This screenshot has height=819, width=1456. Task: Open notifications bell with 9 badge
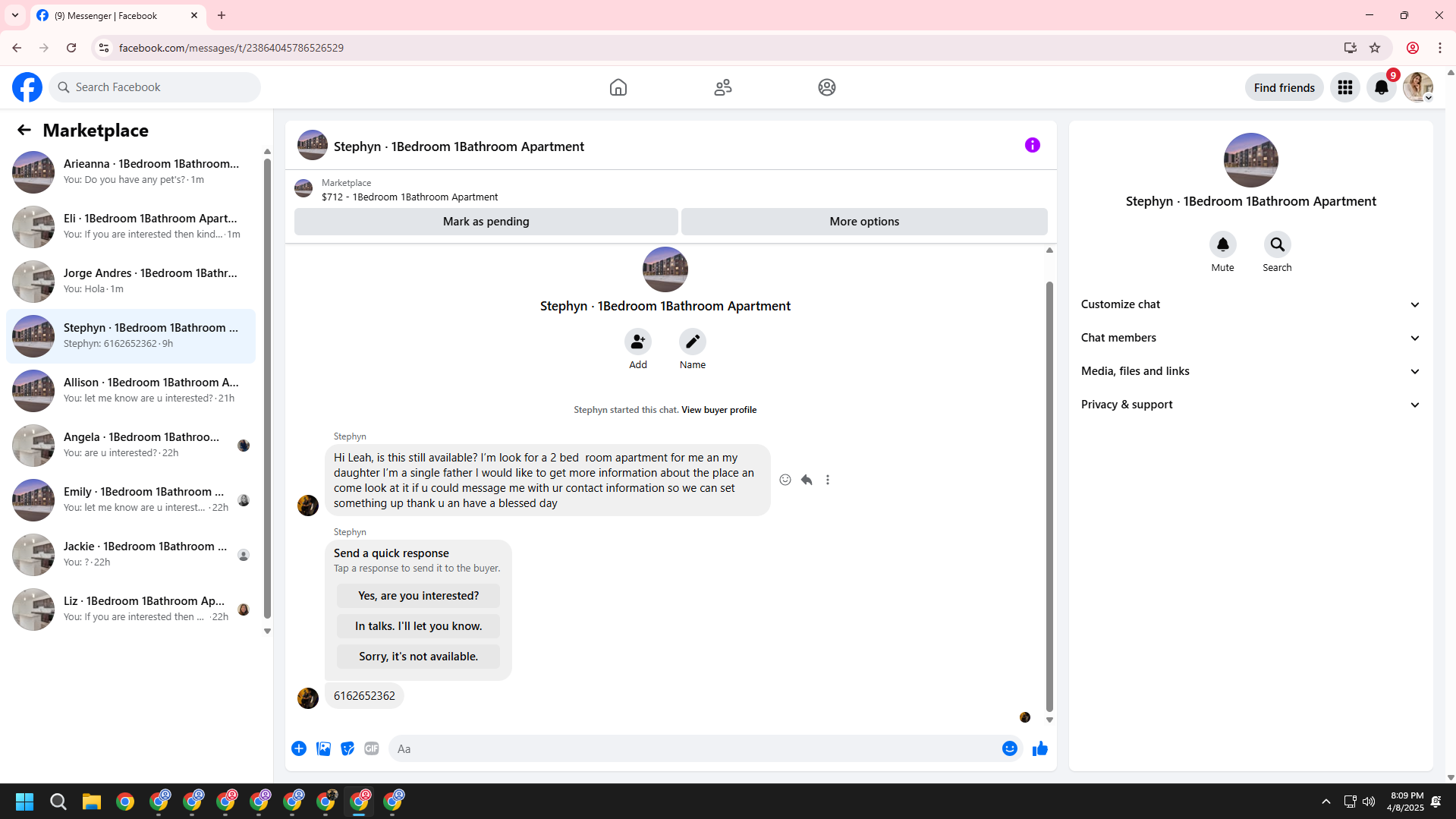click(1382, 87)
